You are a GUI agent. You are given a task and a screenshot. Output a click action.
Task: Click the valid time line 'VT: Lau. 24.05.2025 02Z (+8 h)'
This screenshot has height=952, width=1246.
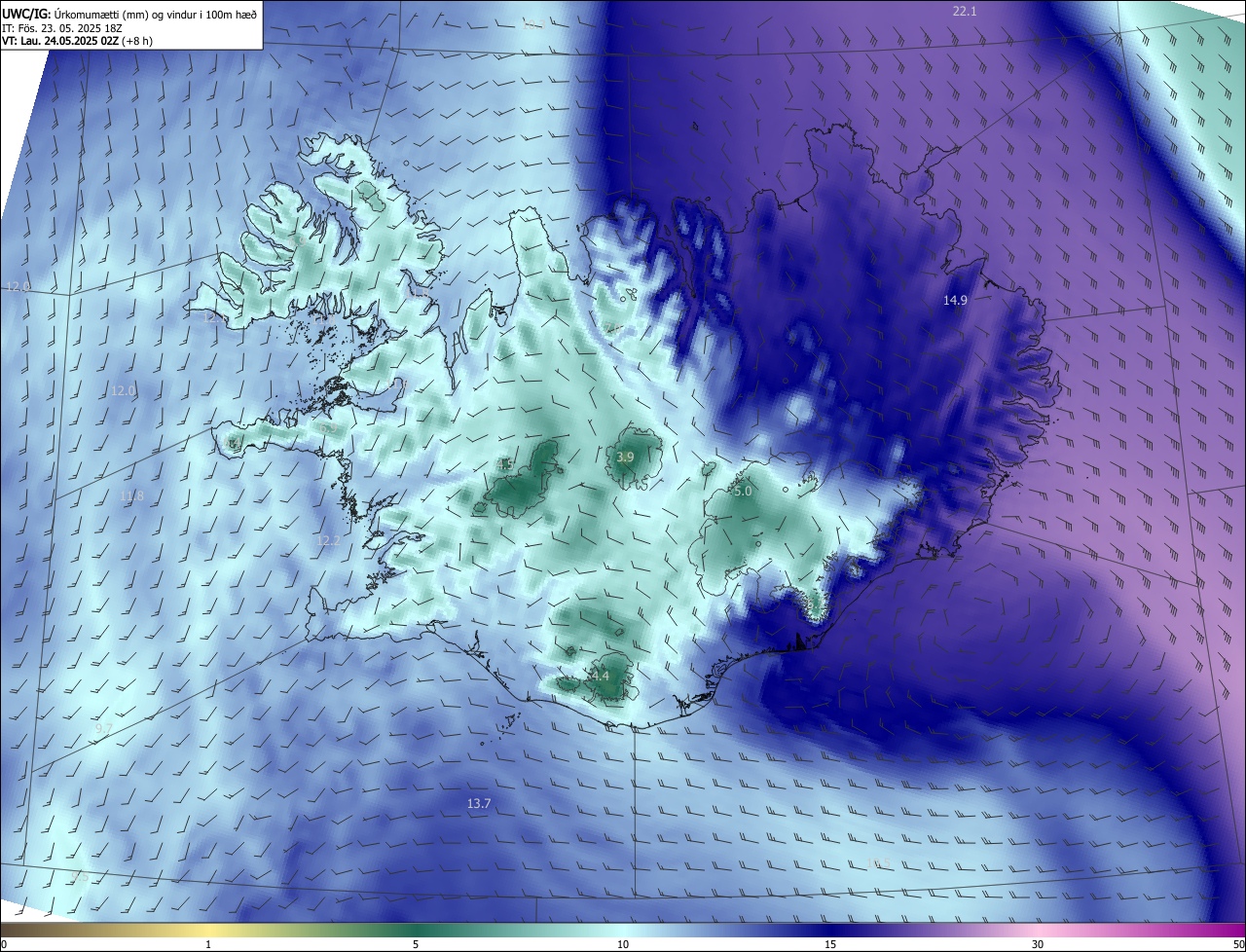click(x=78, y=41)
